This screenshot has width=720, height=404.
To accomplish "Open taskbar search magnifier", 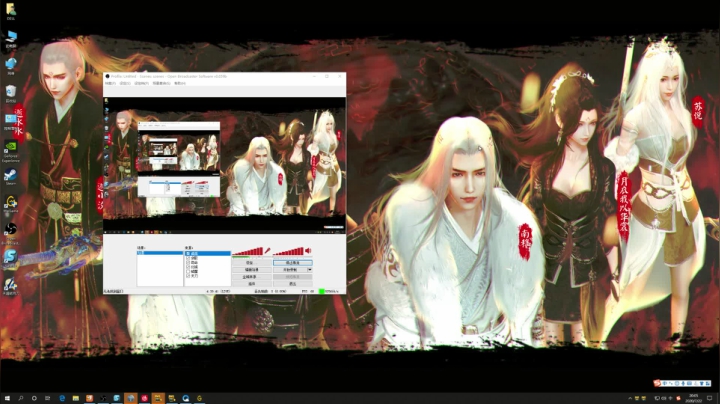I will 21,398.
